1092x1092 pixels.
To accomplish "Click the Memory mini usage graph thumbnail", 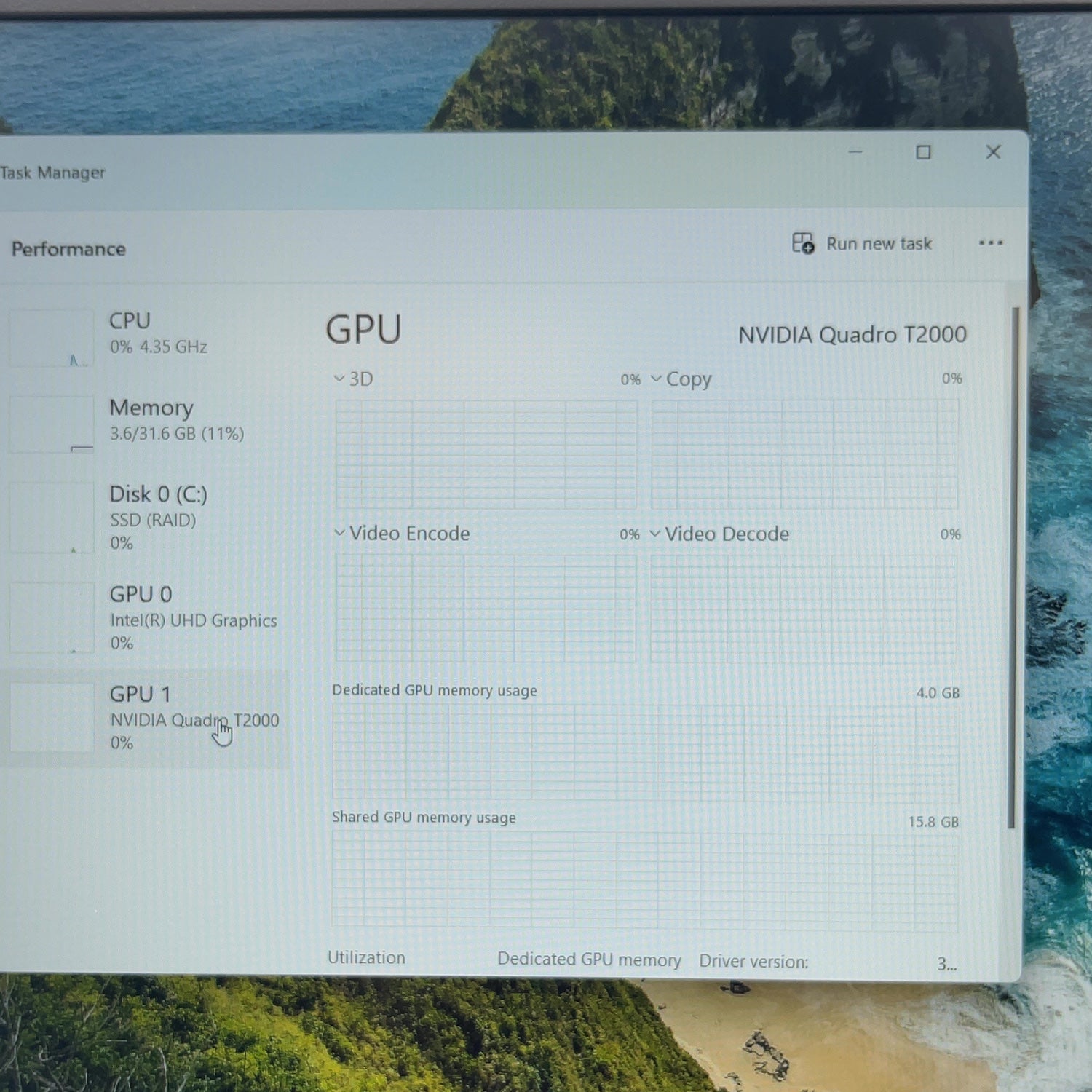I will 51,424.
